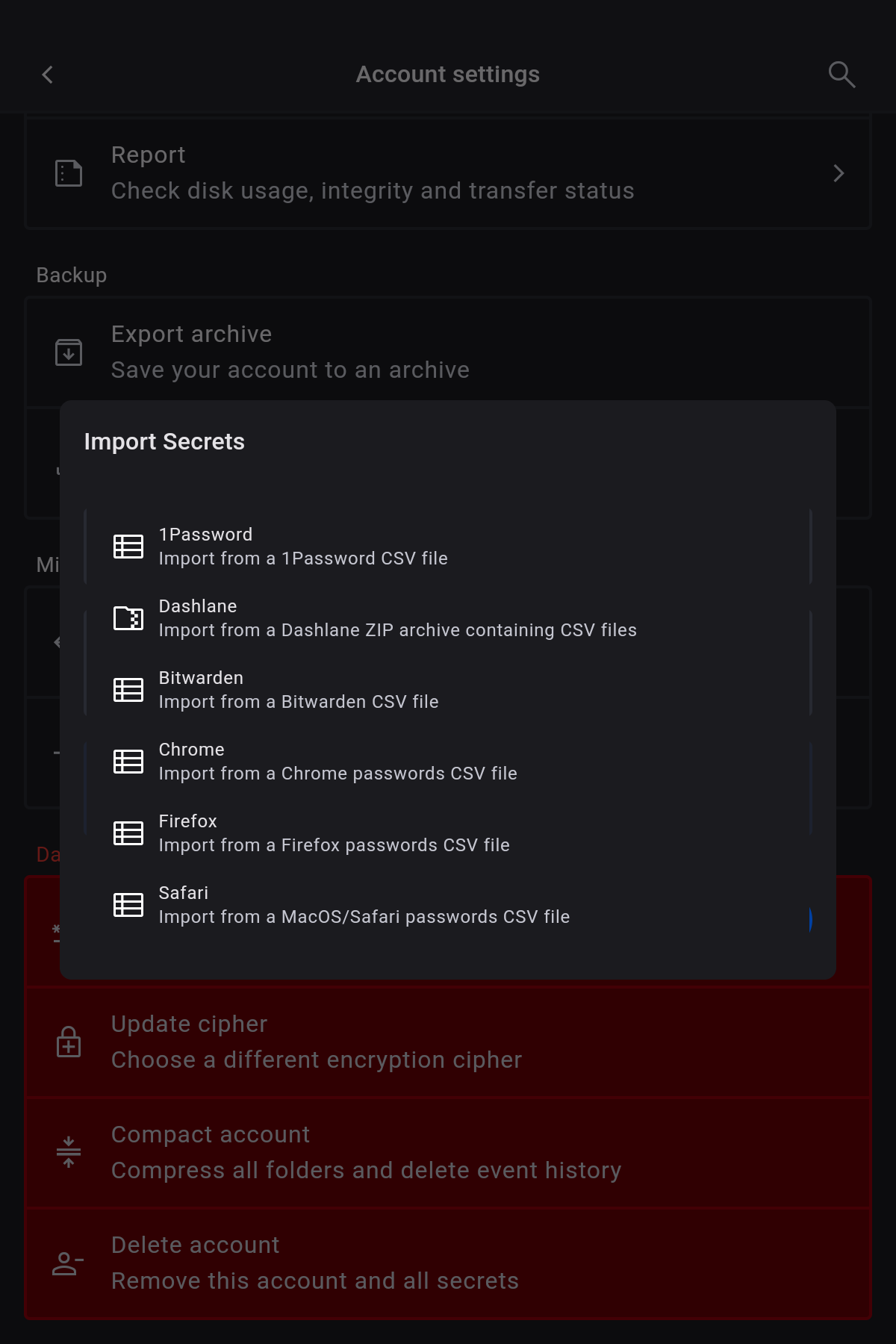The width and height of the screenshot is (896, 1344).
Task: Select Bitwarden CSV file import
Action: pos(299,690)
